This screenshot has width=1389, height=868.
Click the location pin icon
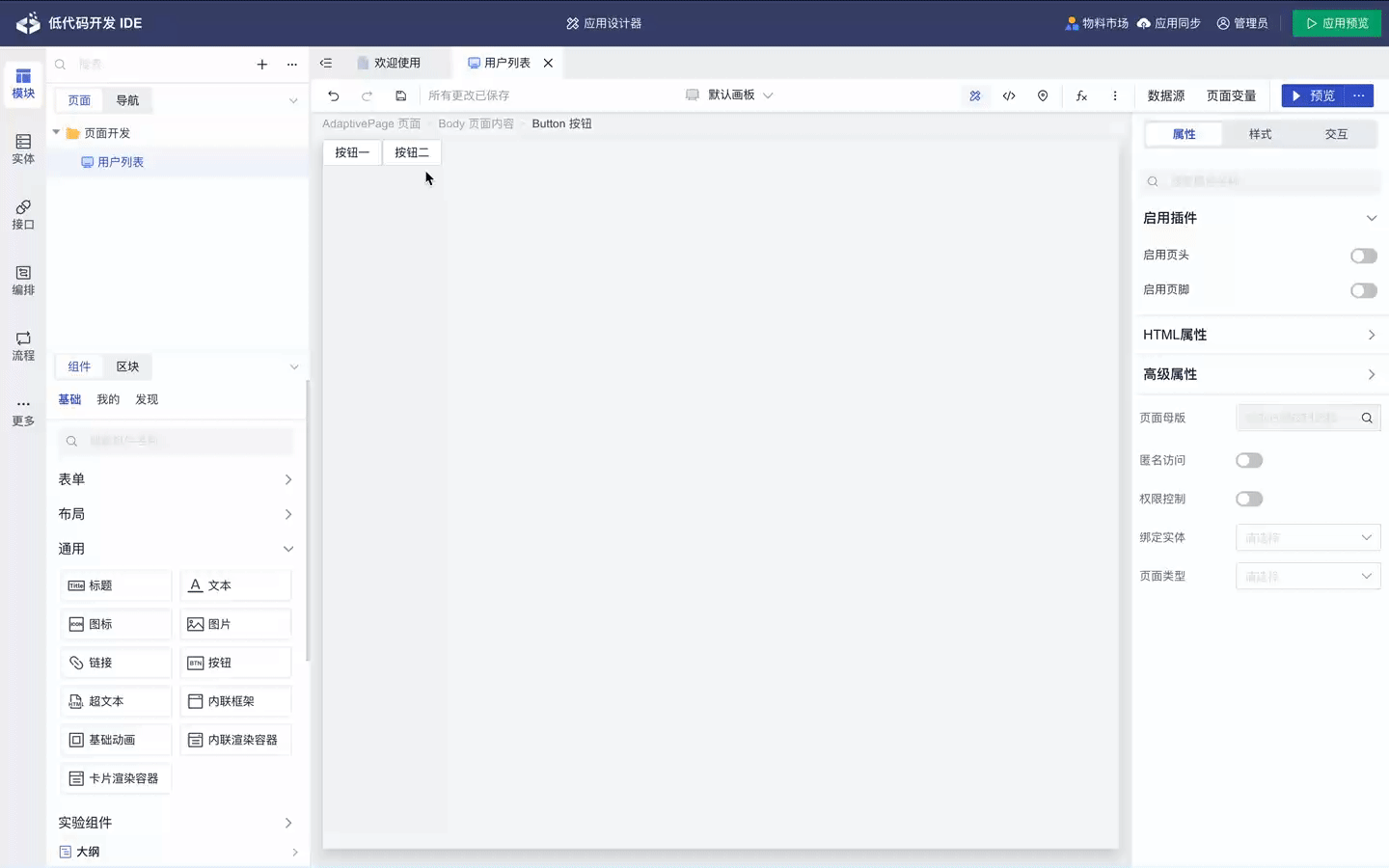(x=1043, y=95)
